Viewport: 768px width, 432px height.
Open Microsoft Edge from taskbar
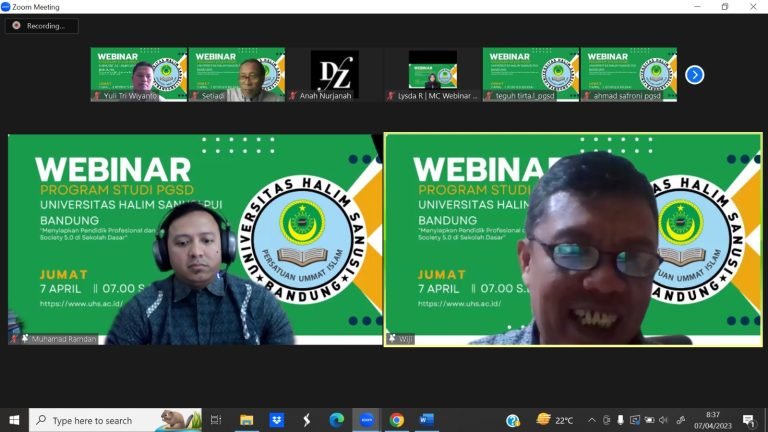click(x=336, y=420)
